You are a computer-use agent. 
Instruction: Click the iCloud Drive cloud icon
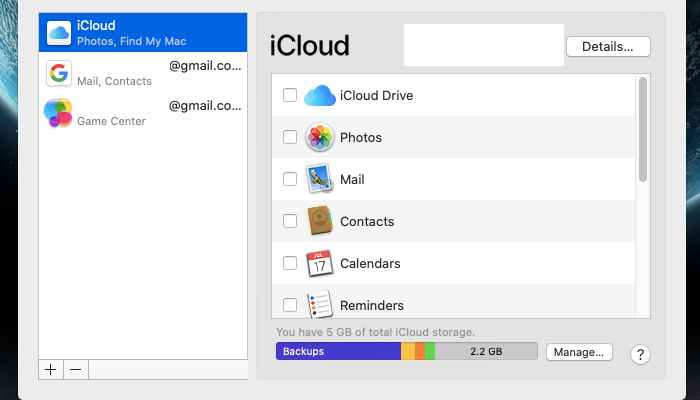point(320,95)
